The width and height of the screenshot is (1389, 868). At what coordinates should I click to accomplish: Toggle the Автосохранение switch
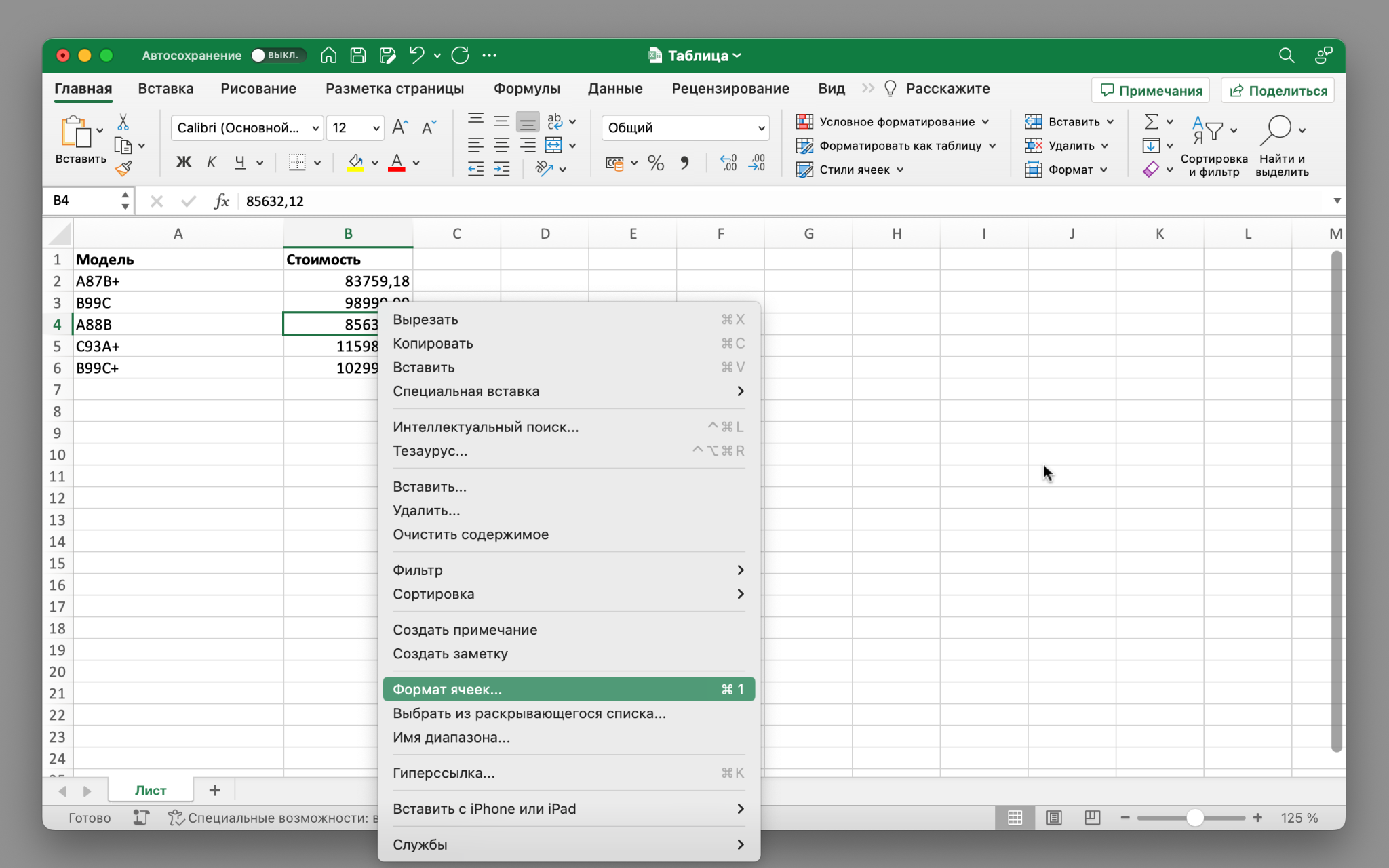(278, 56)
